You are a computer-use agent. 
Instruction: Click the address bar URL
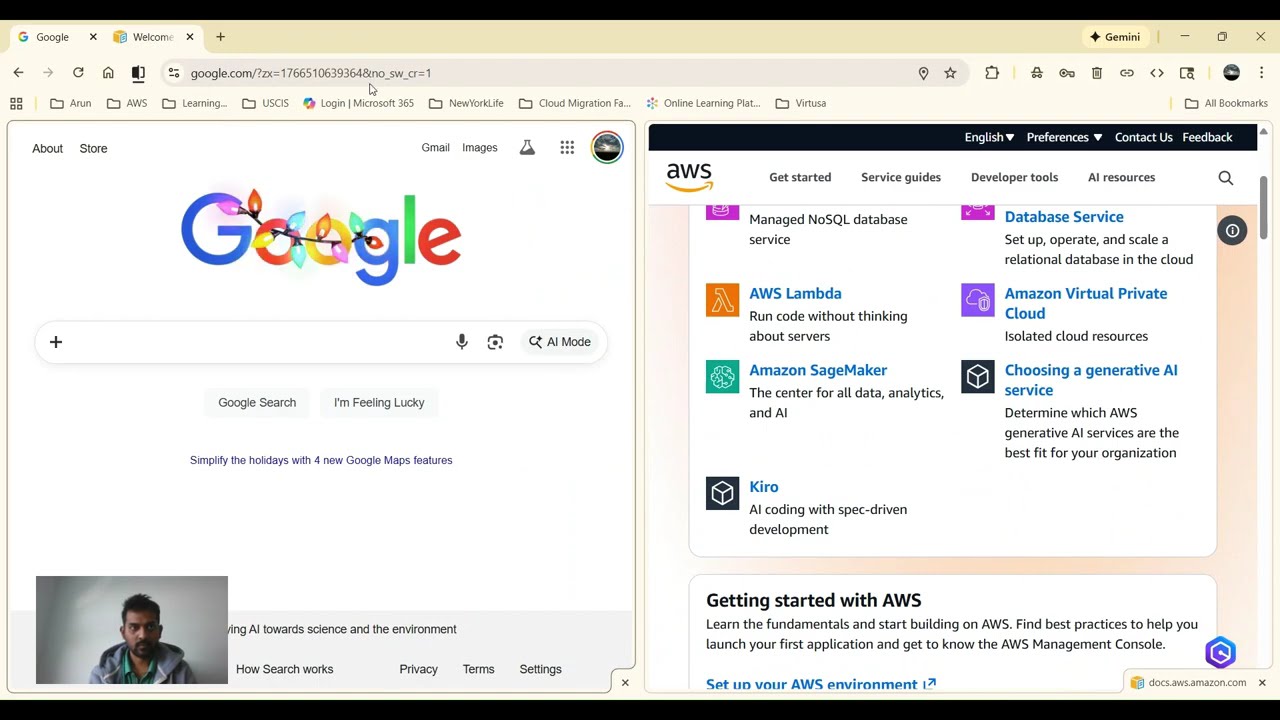coord(310,73)
